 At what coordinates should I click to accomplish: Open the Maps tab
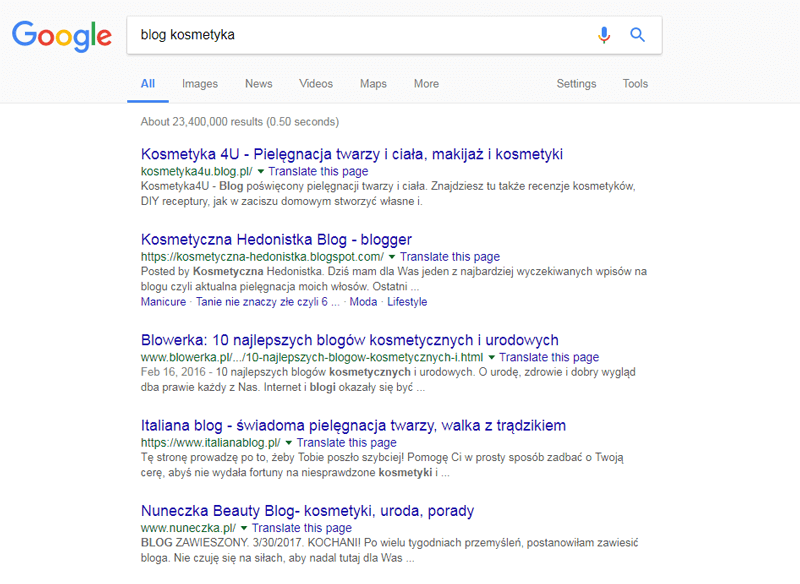(x=373, y=84)
